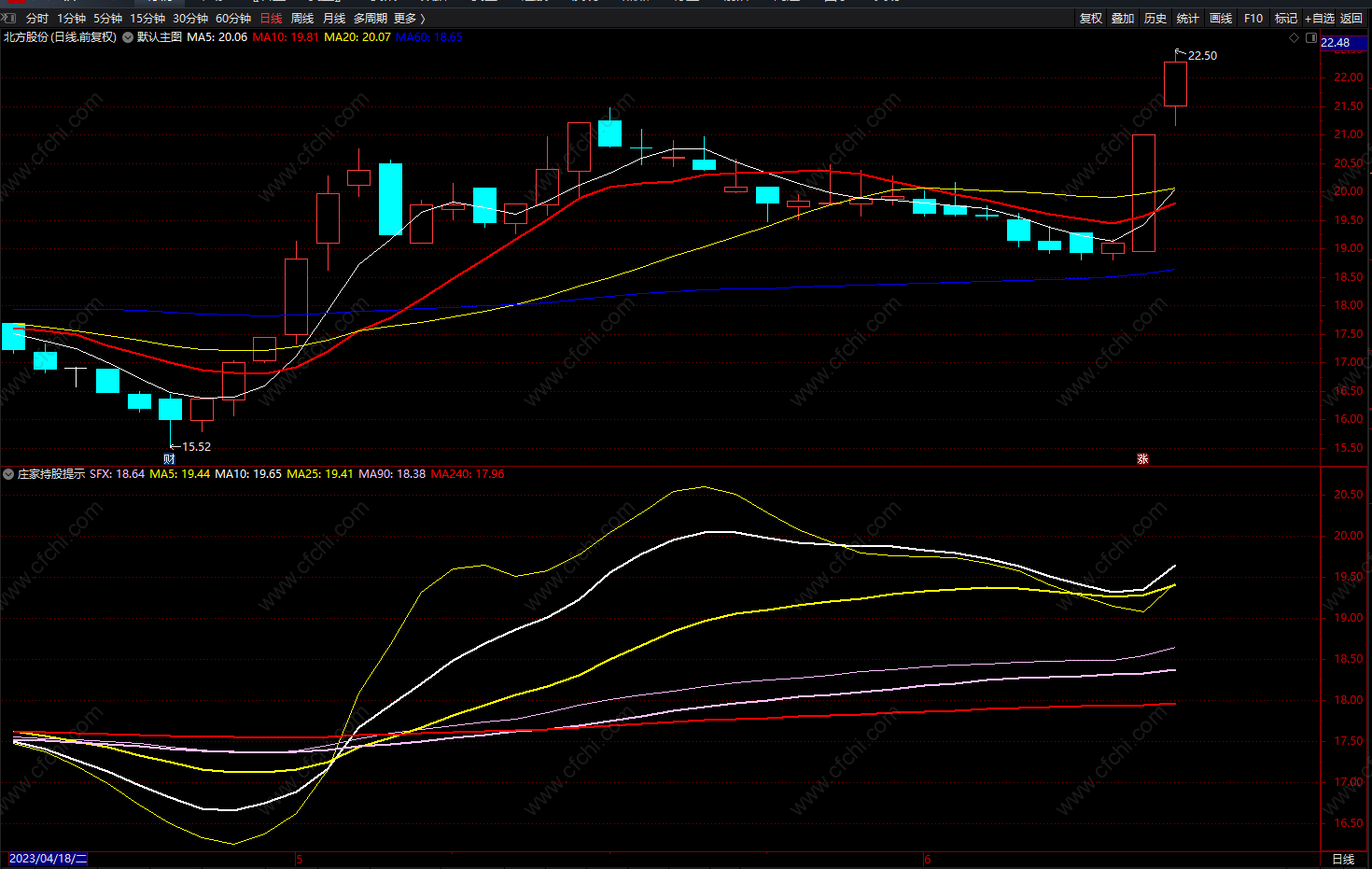
Task: Click the MA10: 19.81 value
Action: pos(286,37)
